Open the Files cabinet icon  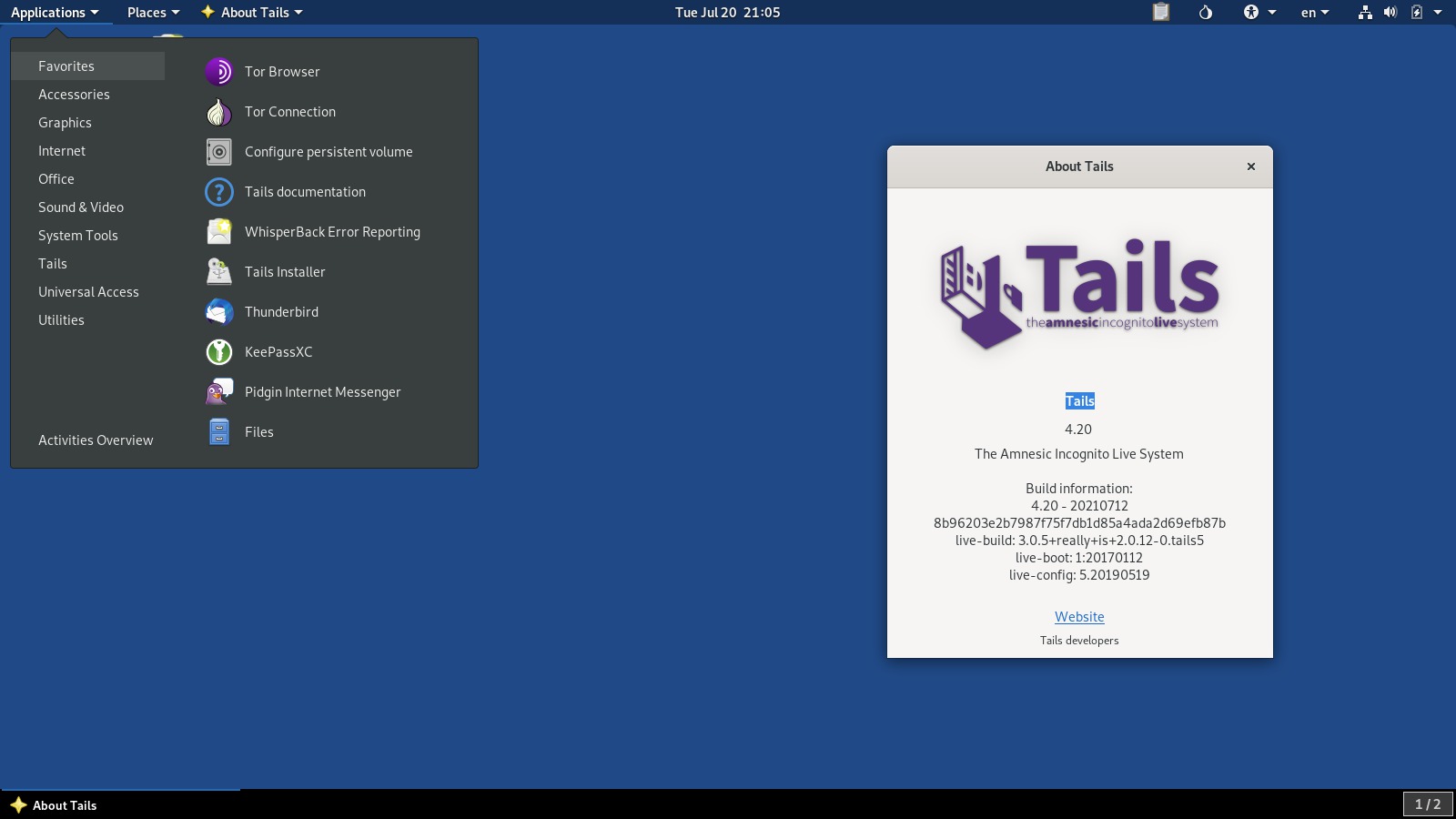pos(218,431)
